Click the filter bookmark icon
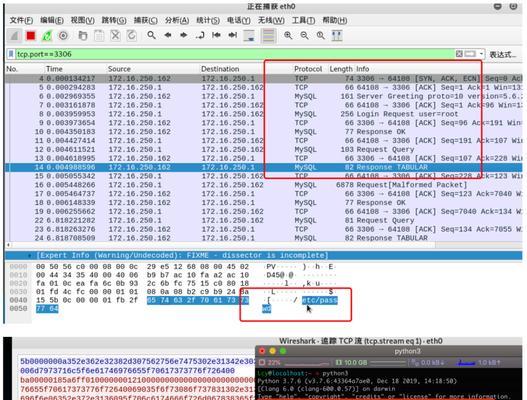Screen dimensions: 527x400 coord(11,54)
